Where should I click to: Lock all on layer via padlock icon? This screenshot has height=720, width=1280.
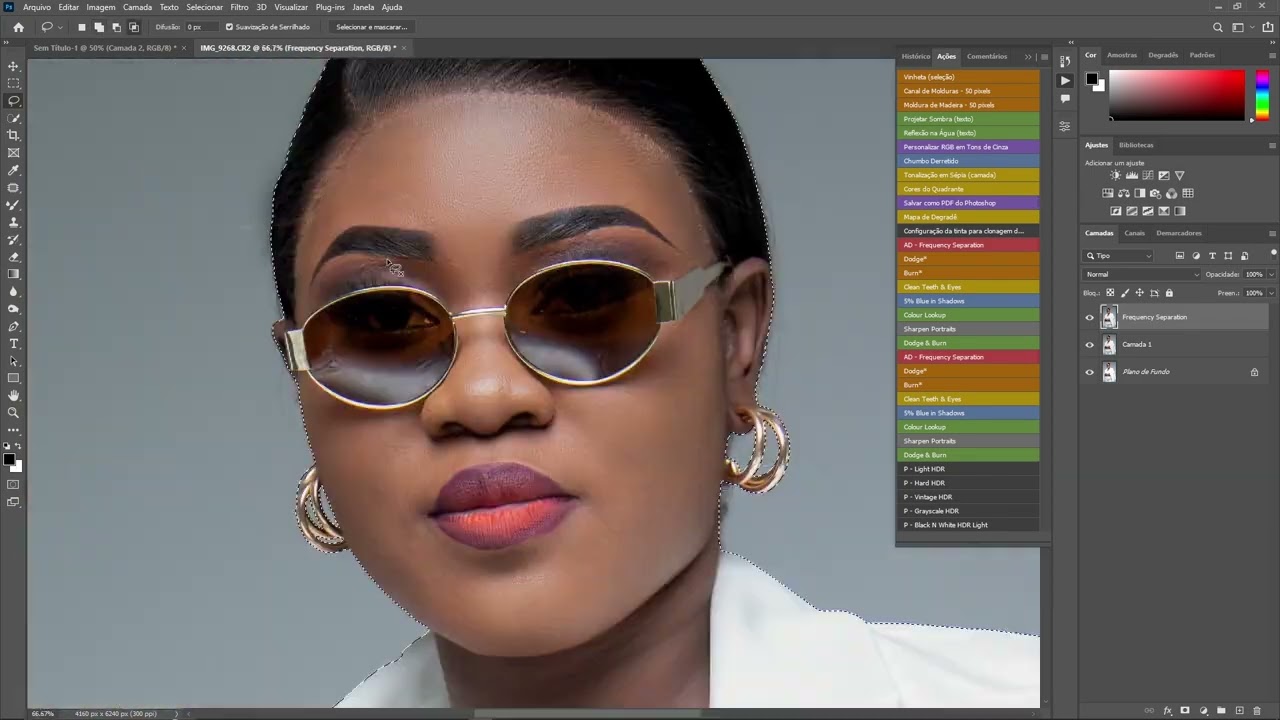pos(1169,293)
